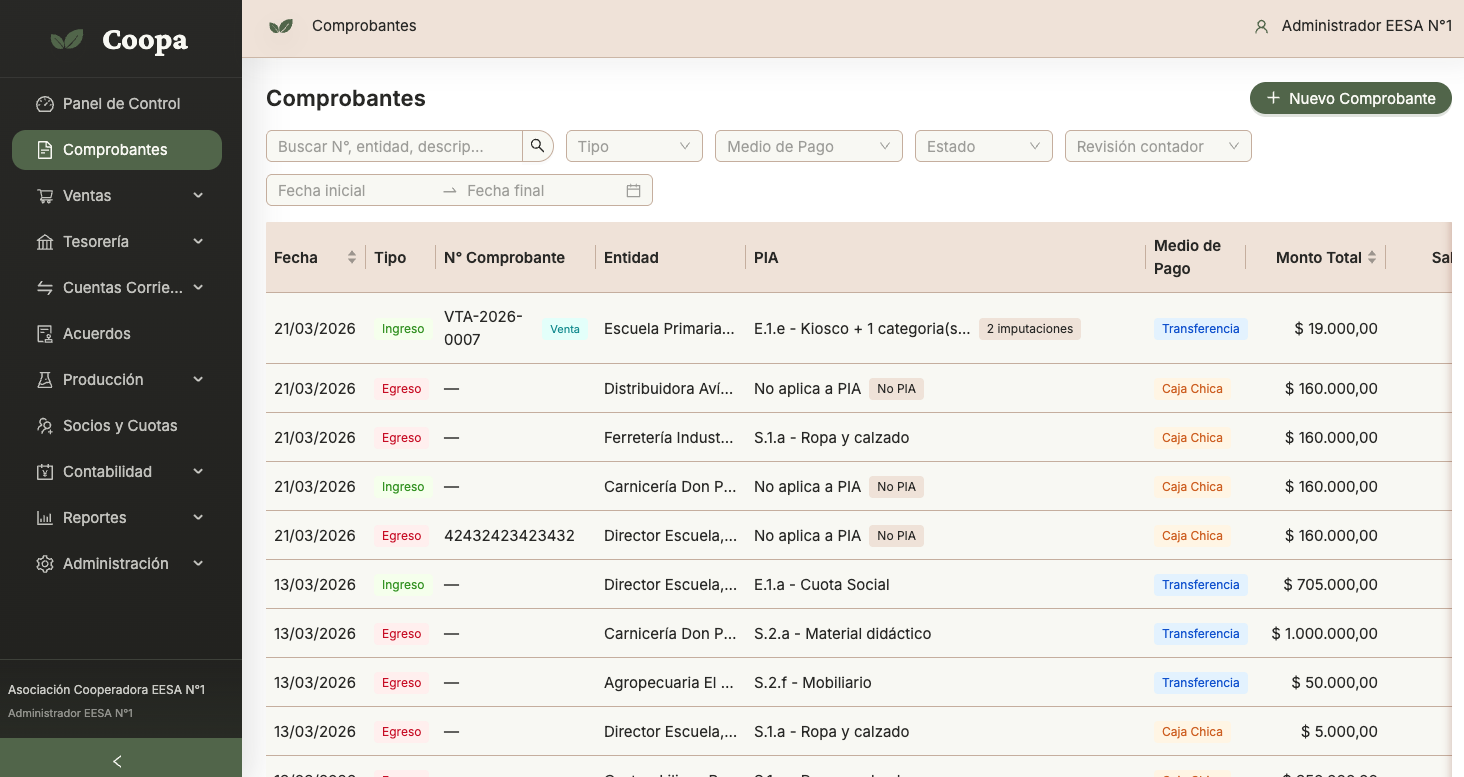Focus the search N°, entidad field
The image size is (1464, 777).
[394, 146]
